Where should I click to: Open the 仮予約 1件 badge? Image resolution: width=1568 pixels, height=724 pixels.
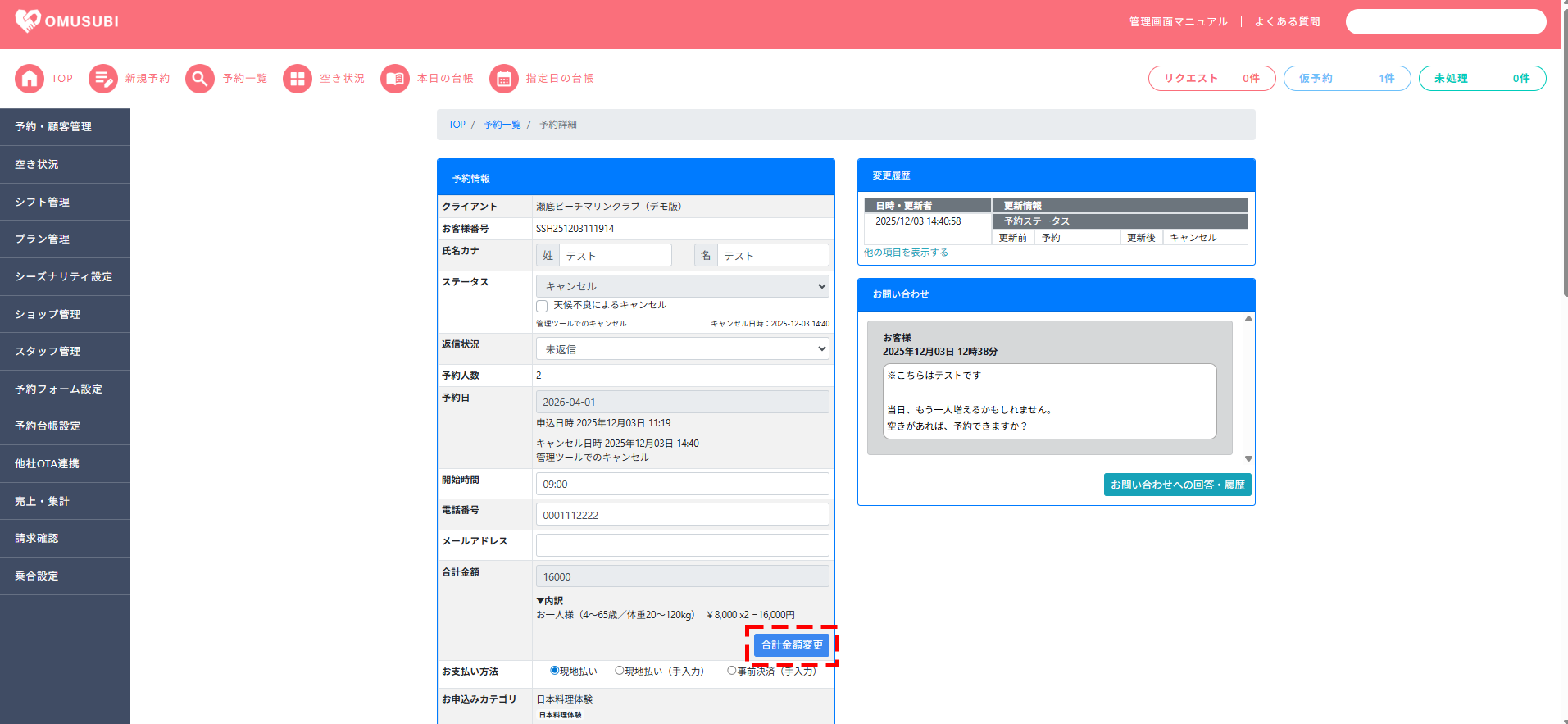tap(1347, 79)
